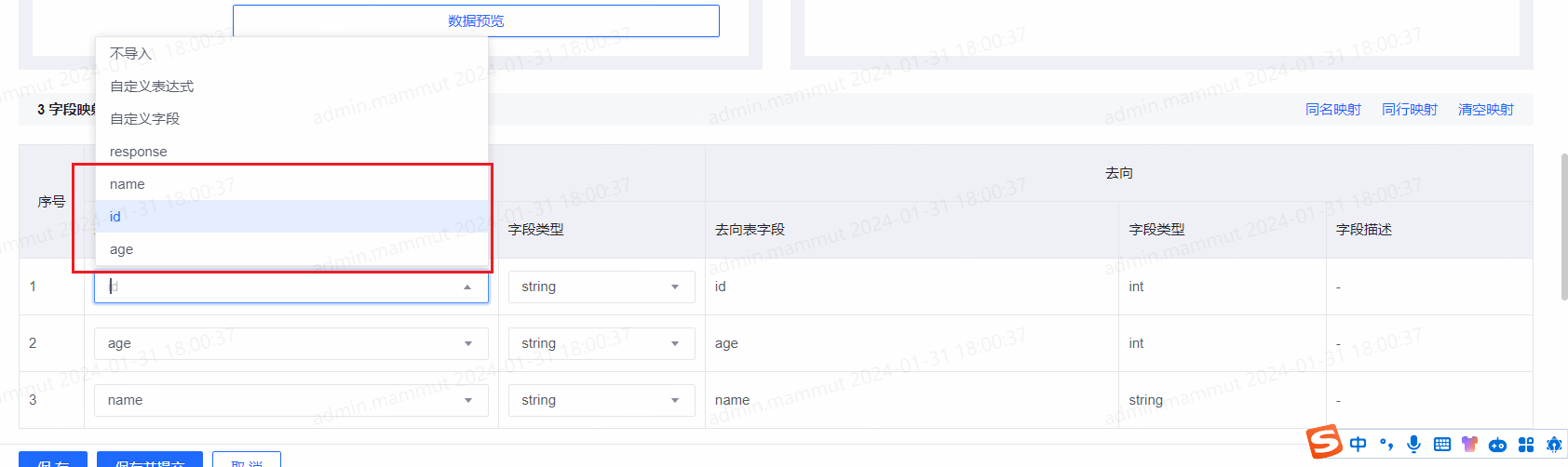Open the Sogou input method logo
This screenshot has height=467, width=1568.
pos(1324,442)
